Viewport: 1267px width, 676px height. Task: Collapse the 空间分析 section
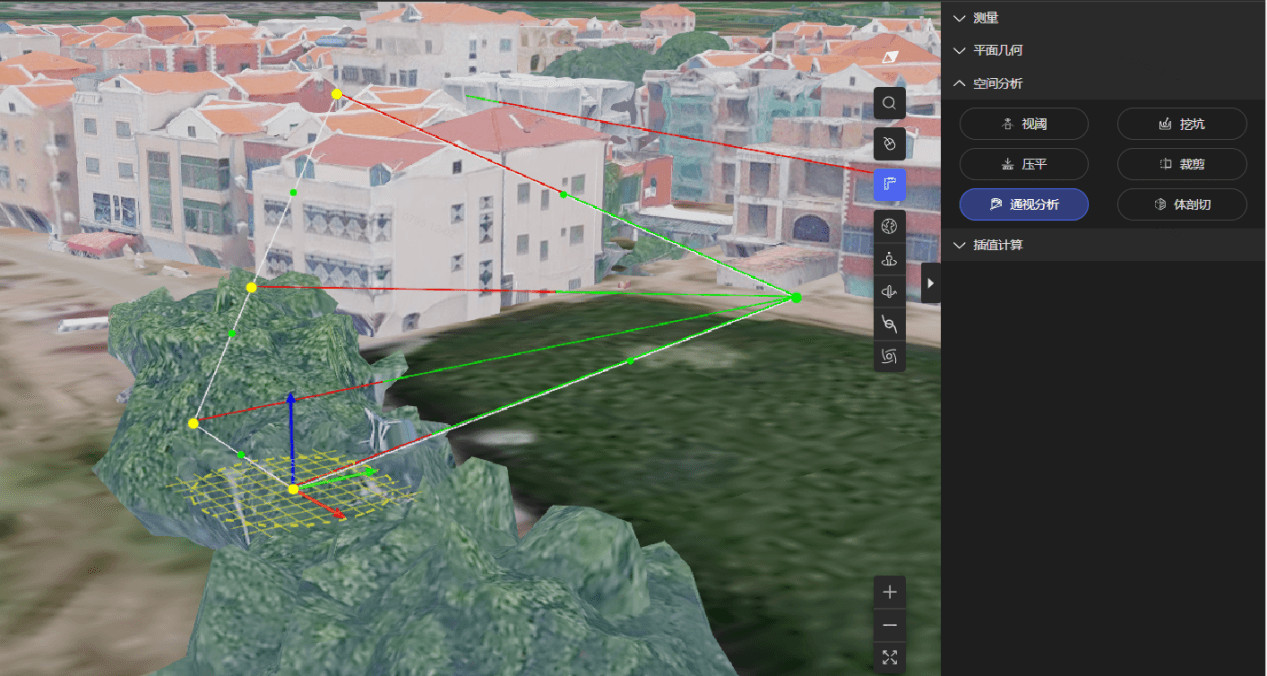(997, 83)
